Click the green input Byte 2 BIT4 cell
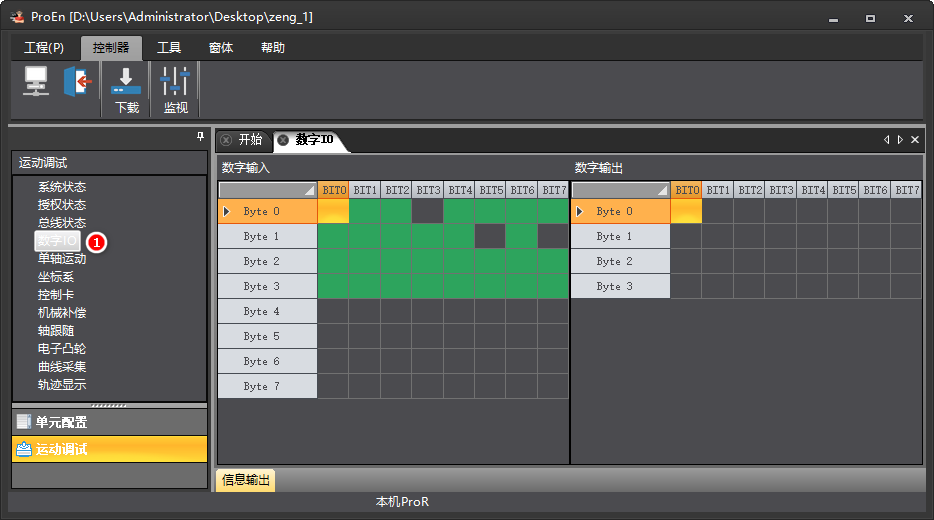This screenshot has height=520, width=934. point(459,261)
